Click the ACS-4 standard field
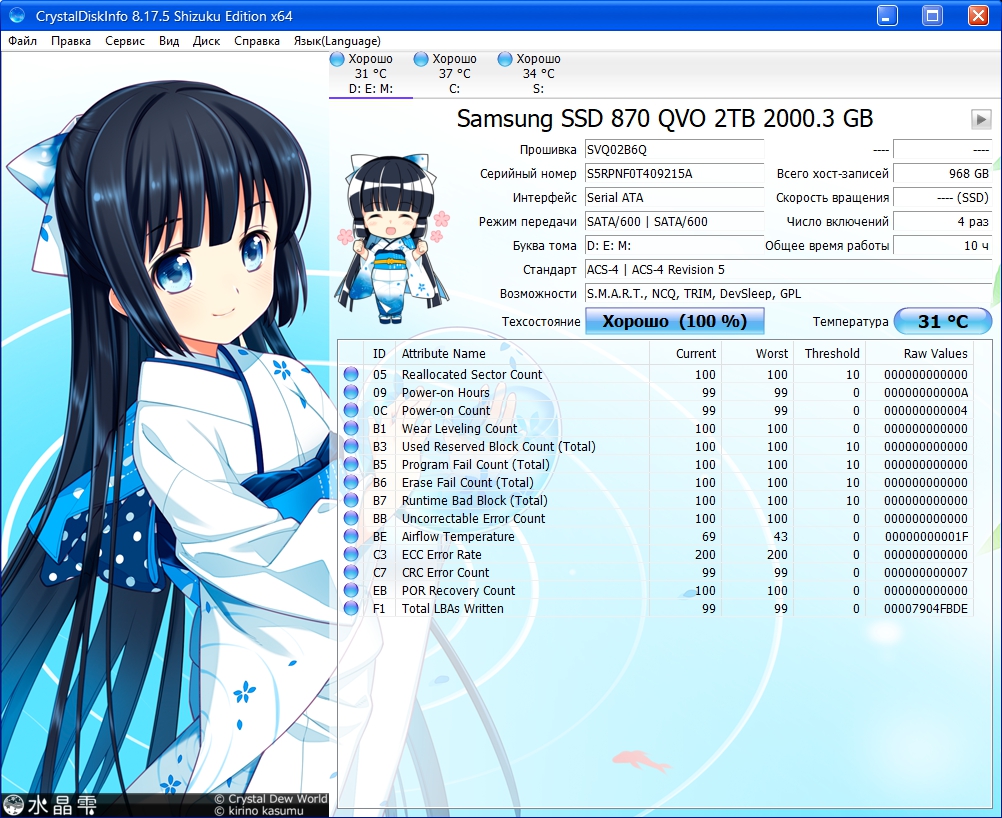The image size is (1002, 818). tap(788, 270)
